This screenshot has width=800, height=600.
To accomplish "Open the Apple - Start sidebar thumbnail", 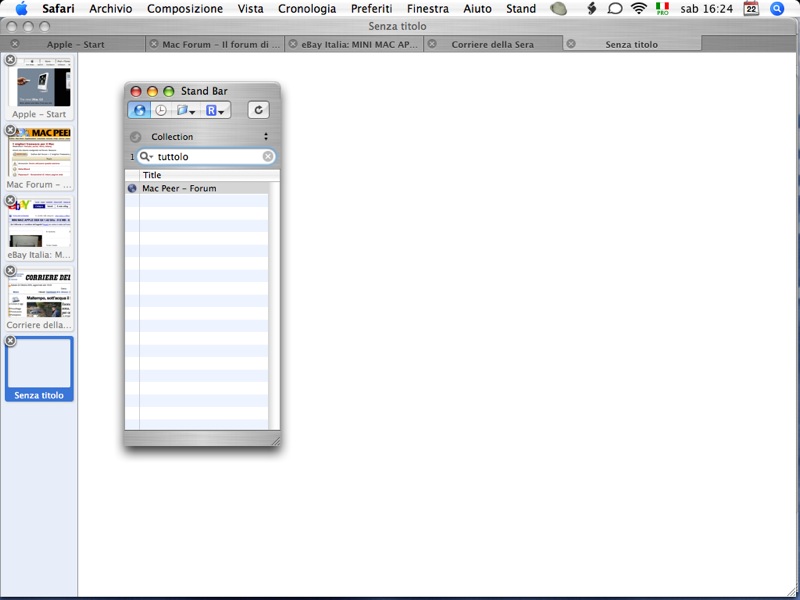I will tap(39, 88).
